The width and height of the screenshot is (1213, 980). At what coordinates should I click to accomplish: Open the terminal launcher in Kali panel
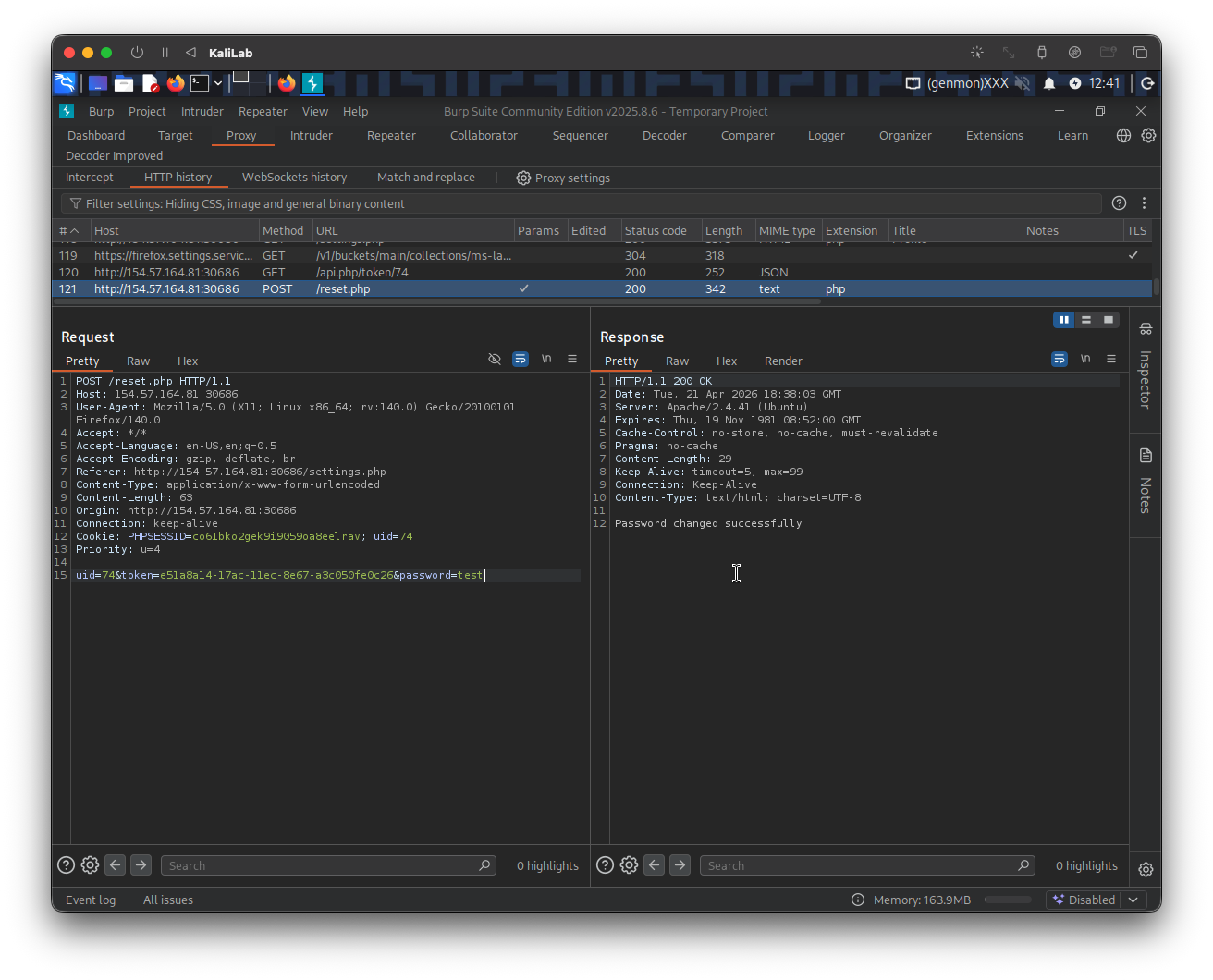[200, 83]
